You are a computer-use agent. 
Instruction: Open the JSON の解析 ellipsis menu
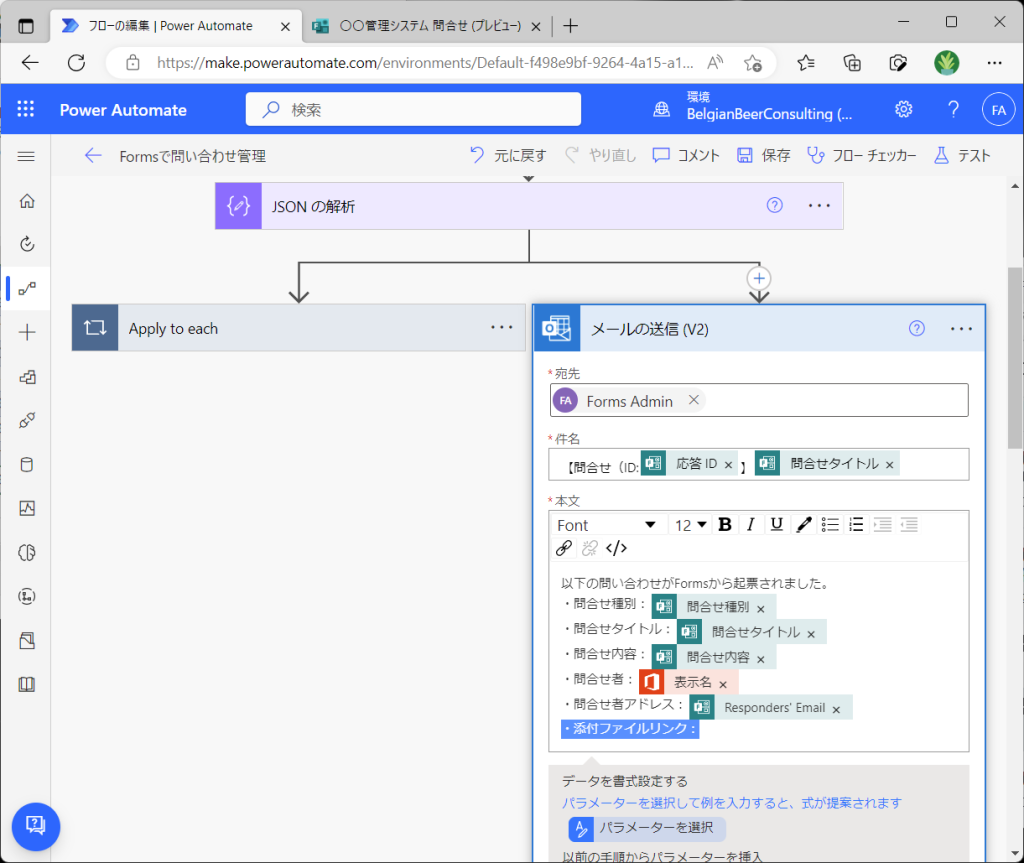point(819,206)
